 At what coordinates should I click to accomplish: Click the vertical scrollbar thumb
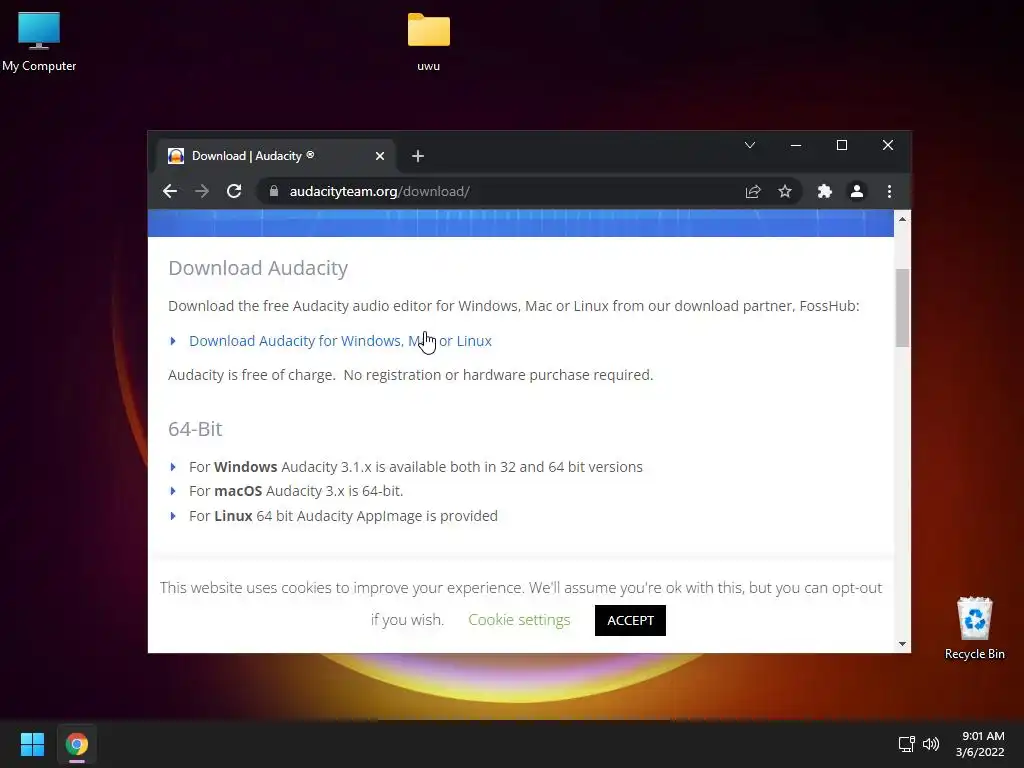pyautogui.click(x=903, y=307)
